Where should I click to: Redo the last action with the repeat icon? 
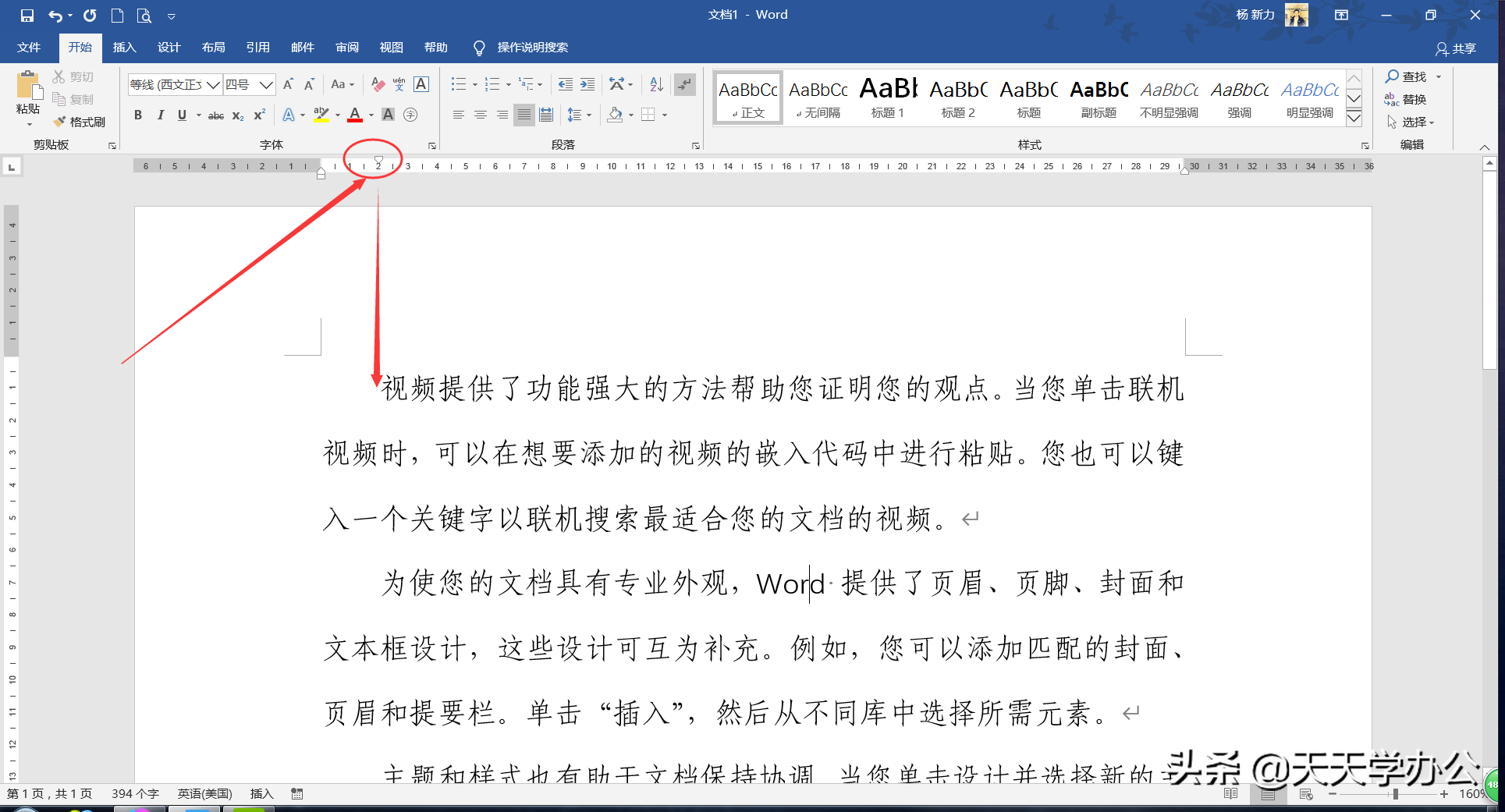90,15
